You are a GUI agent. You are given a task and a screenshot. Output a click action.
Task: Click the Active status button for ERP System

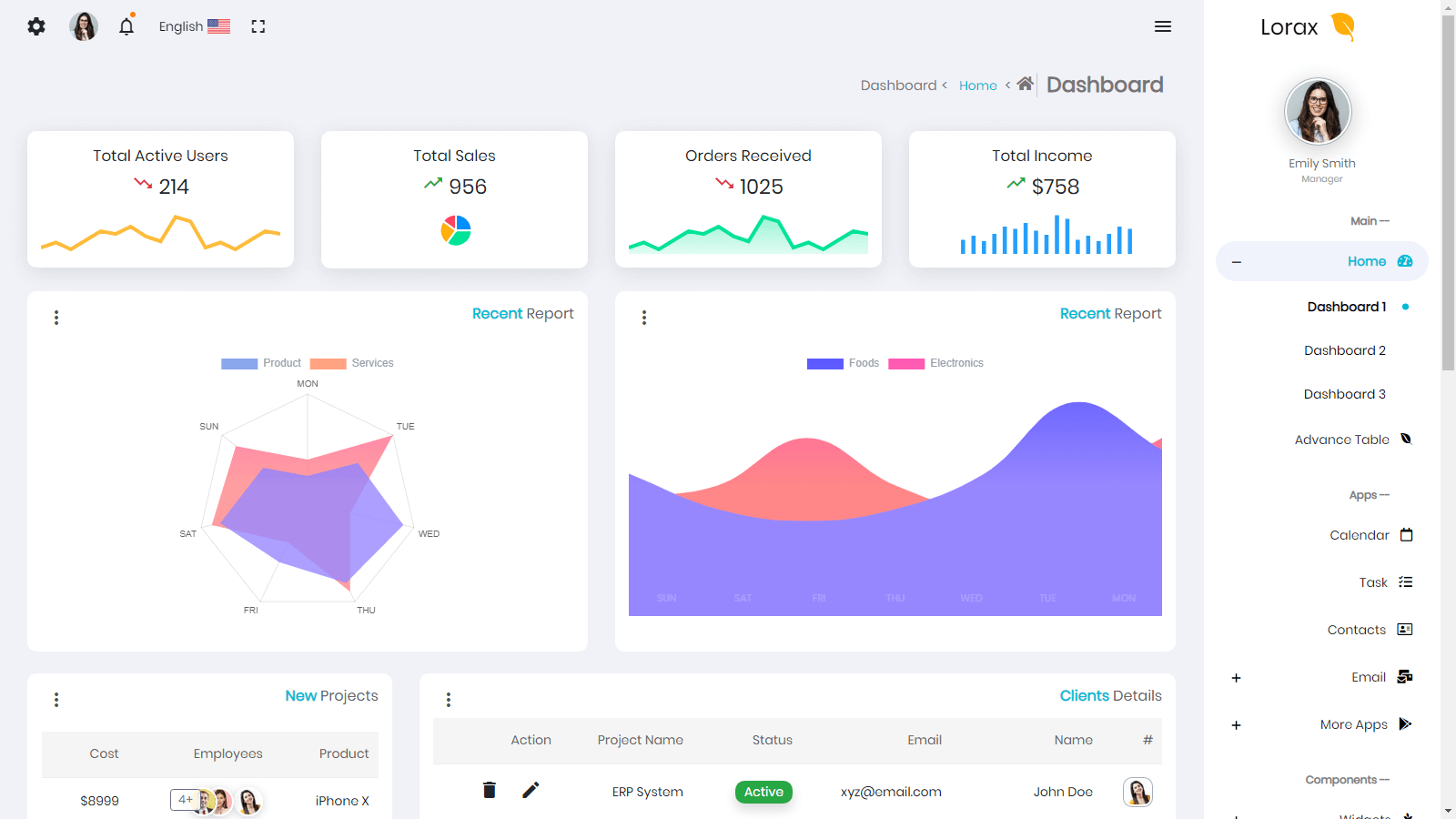tap(763, 792)
